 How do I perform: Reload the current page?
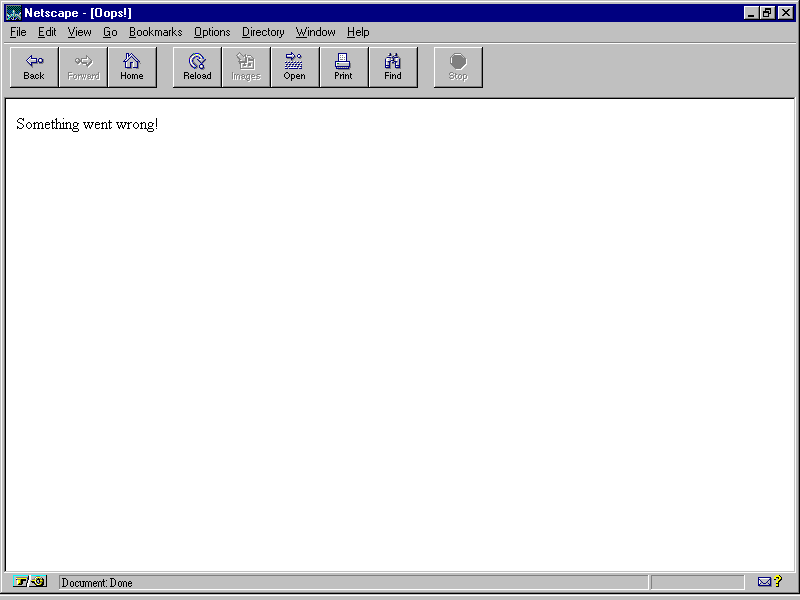(x=197, y=67)
